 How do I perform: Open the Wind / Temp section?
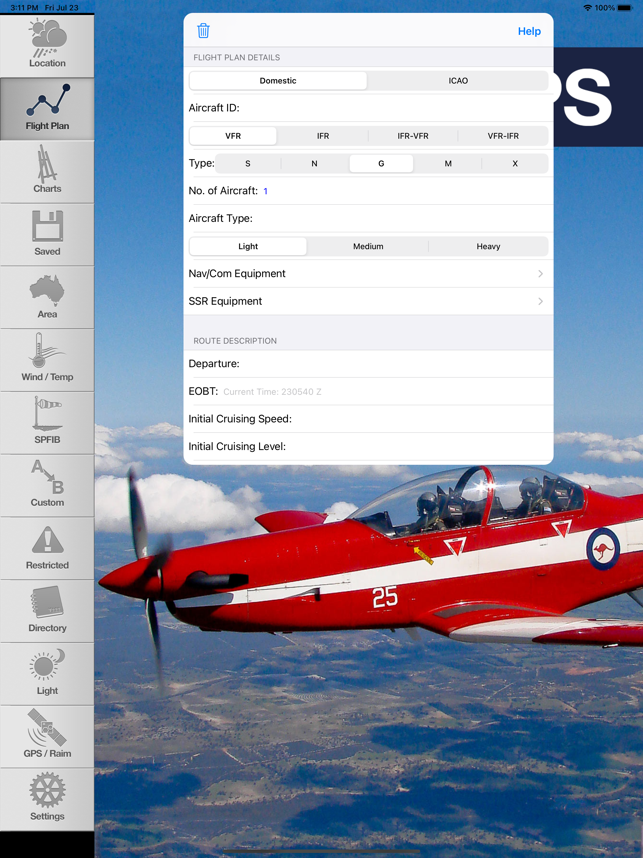coord(47,360)
